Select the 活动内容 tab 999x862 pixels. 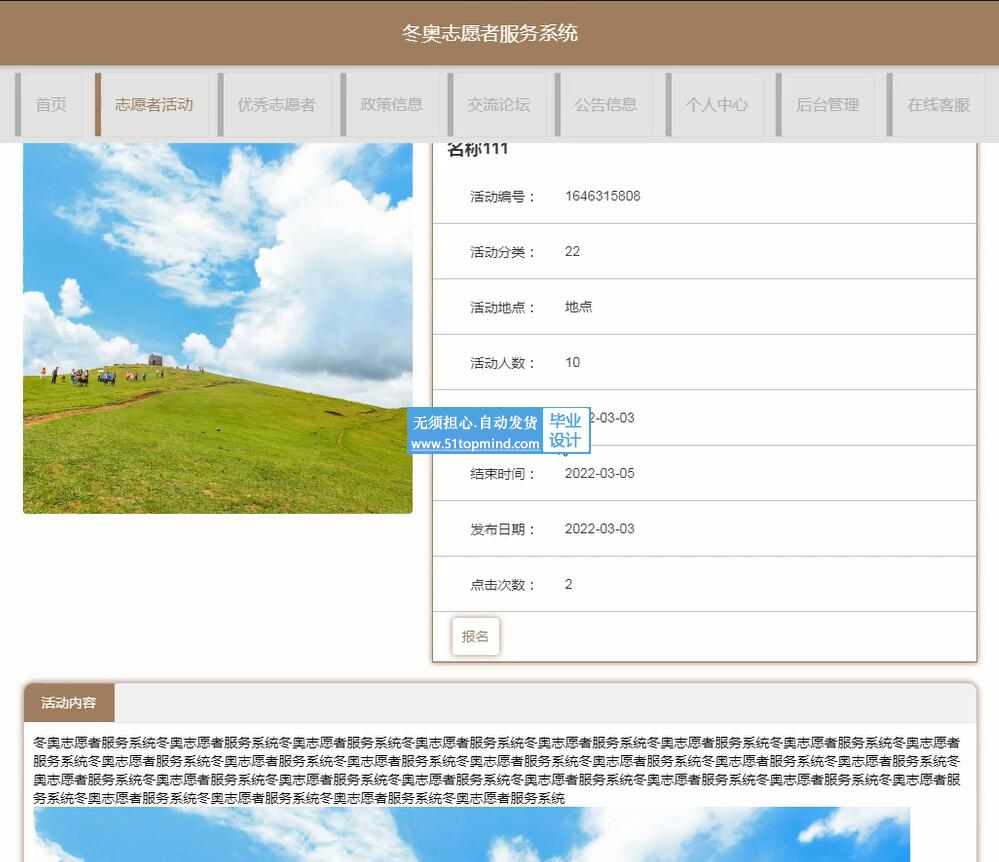click(x=69, y=703)
